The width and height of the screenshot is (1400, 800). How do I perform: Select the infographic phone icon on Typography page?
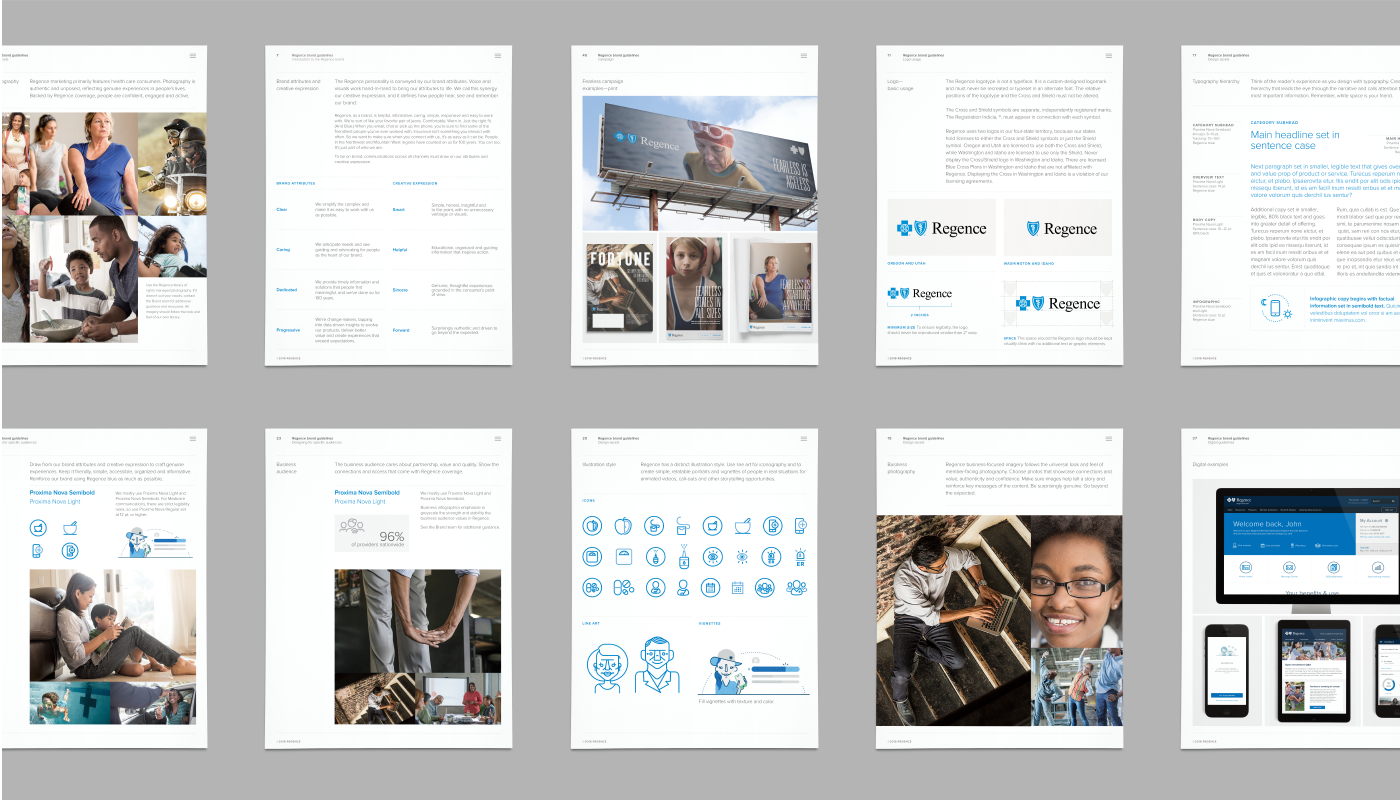(x=1276, y=308)
